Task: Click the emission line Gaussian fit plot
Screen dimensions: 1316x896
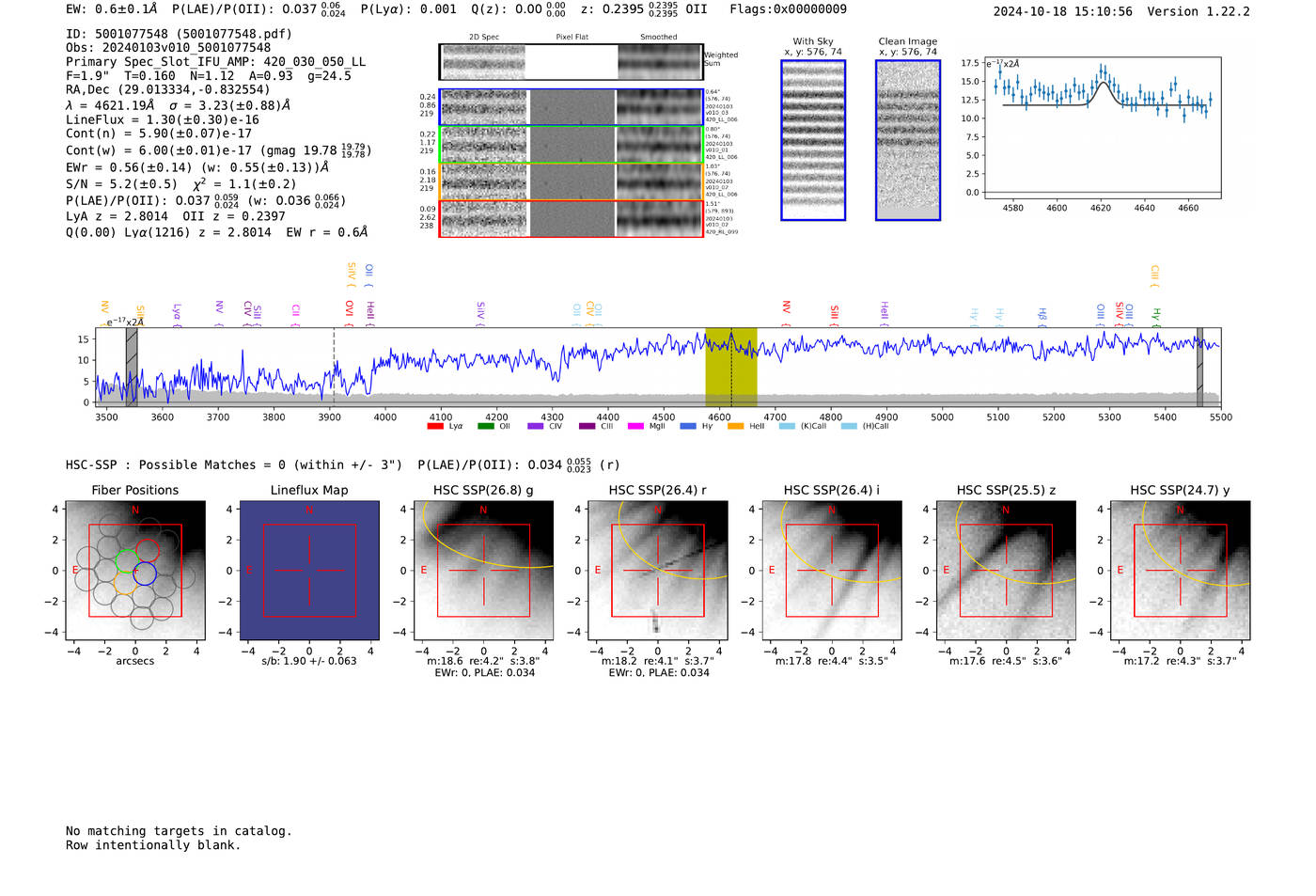Action: (1103, 128)
